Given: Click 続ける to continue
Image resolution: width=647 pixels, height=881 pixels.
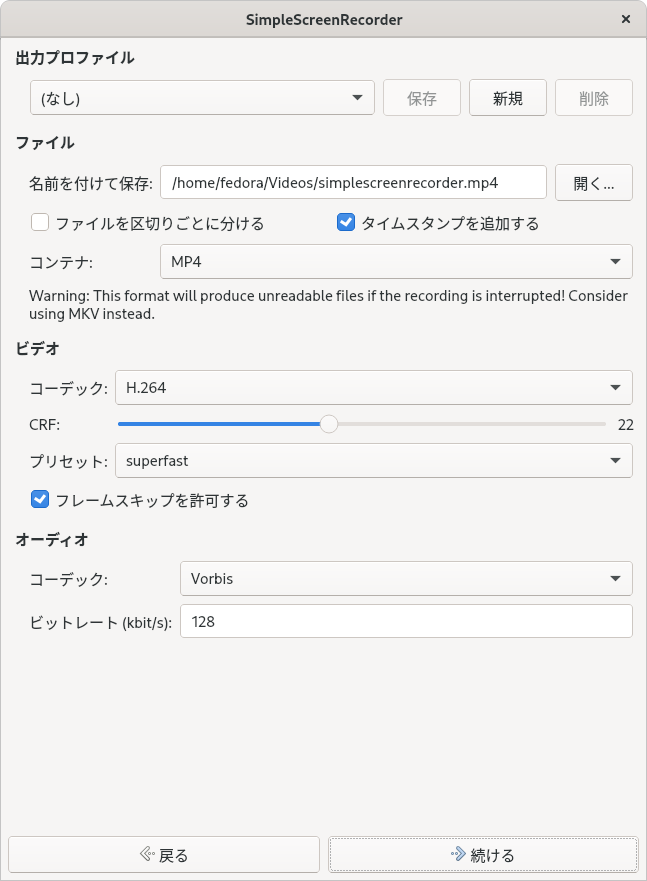Looking at the screenshot, I should [483, 855].
